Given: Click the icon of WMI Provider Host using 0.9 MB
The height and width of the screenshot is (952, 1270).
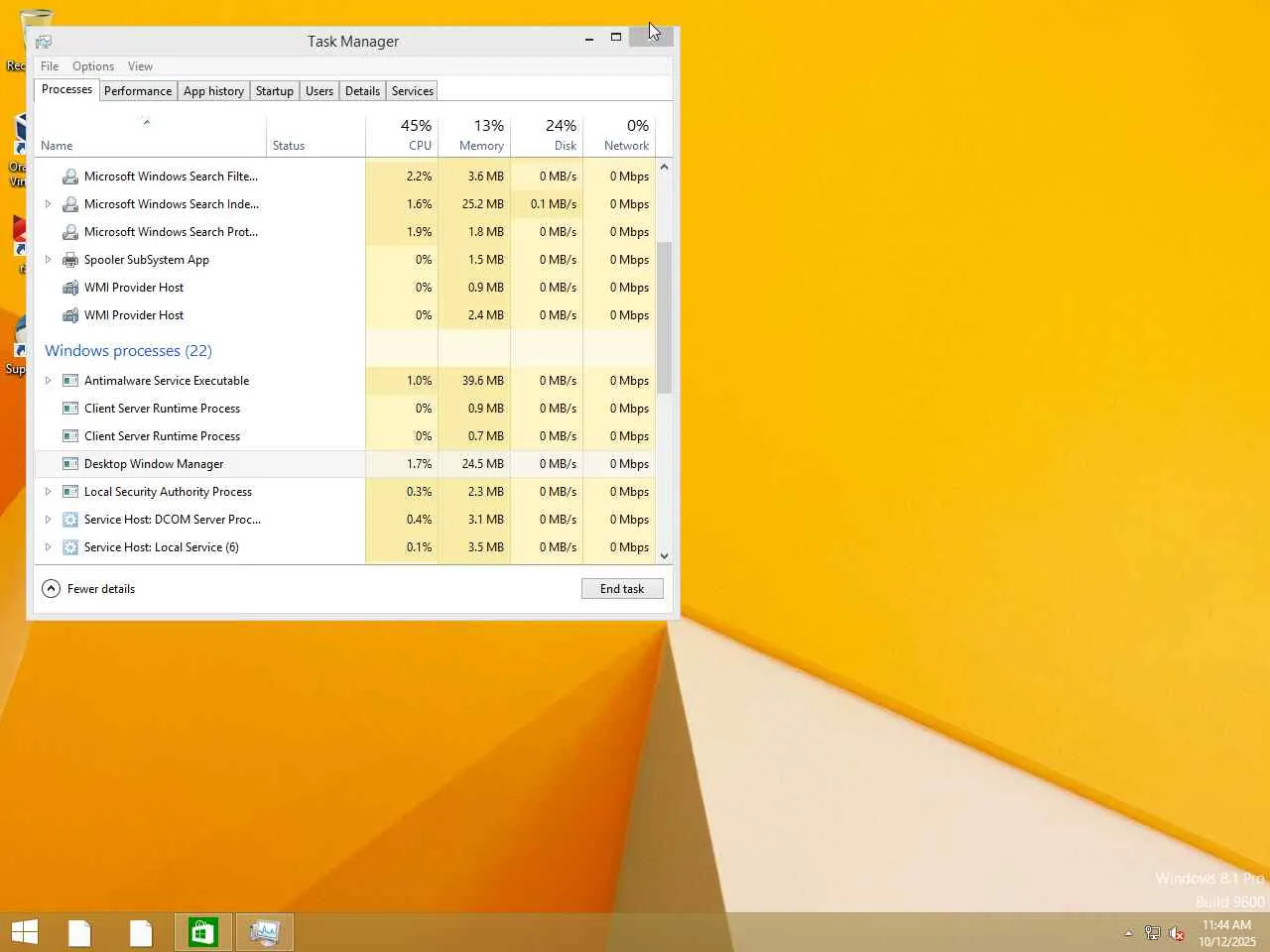Looking at the screenshot, I should (x=70, y=288).
